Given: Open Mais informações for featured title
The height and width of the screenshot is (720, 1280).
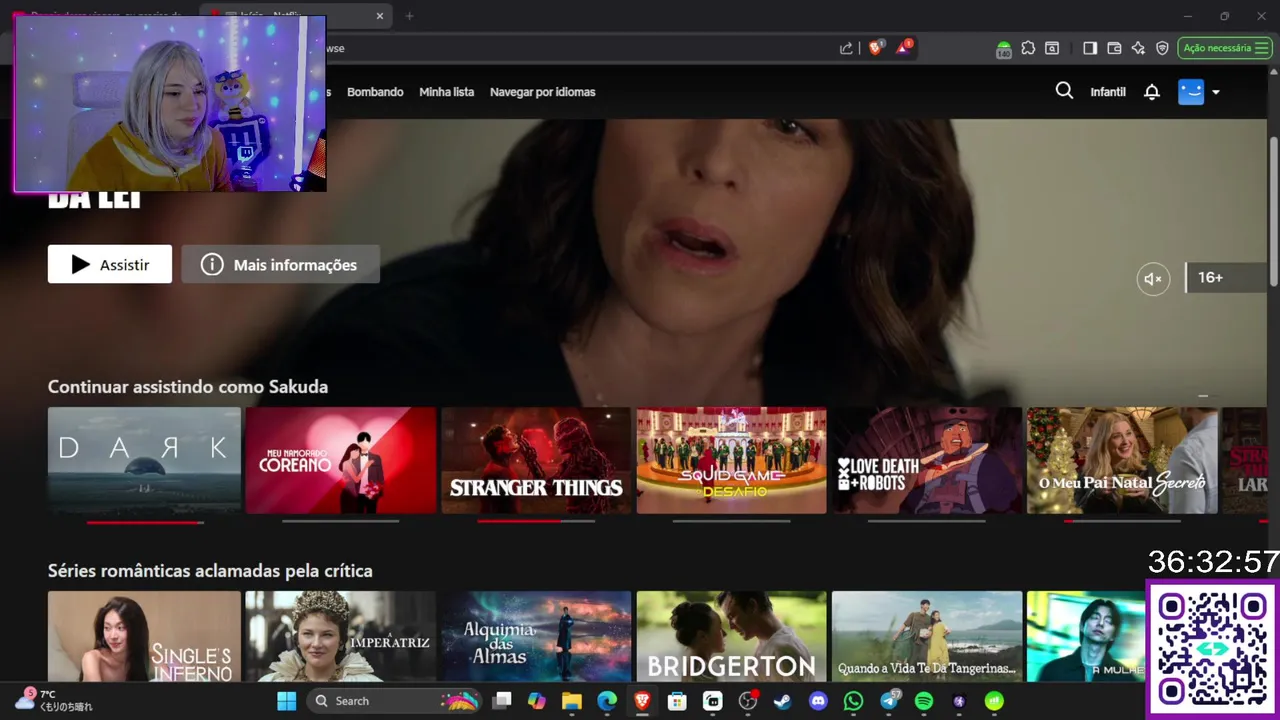Looking at the screenshot, I should point(280,264).
